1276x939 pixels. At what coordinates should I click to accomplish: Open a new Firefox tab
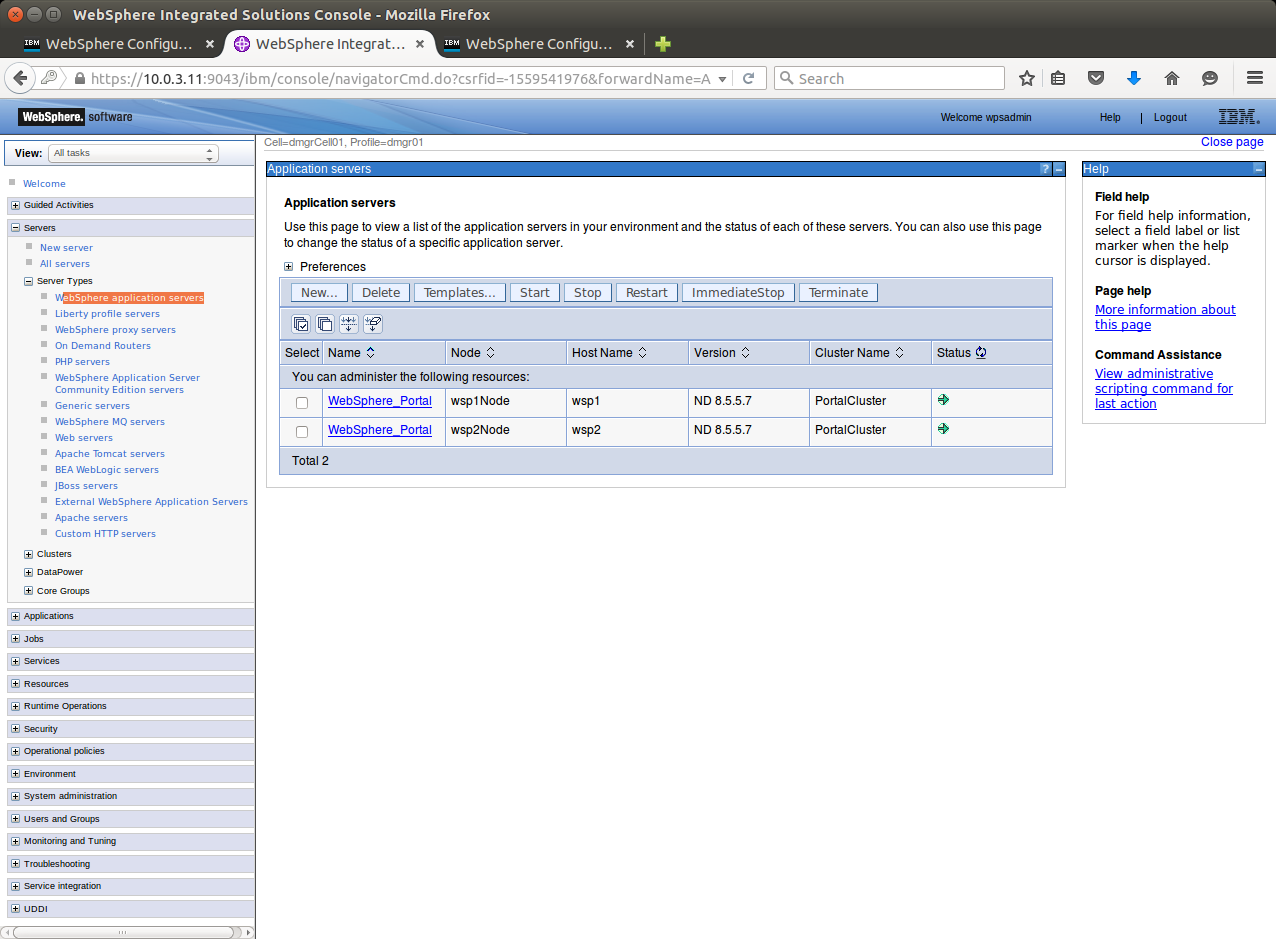662,44
